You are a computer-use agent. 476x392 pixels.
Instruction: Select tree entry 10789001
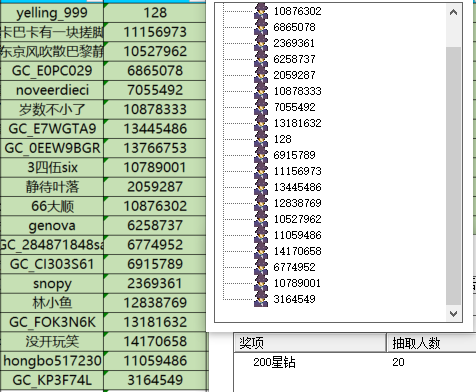[x=297, y=283]
